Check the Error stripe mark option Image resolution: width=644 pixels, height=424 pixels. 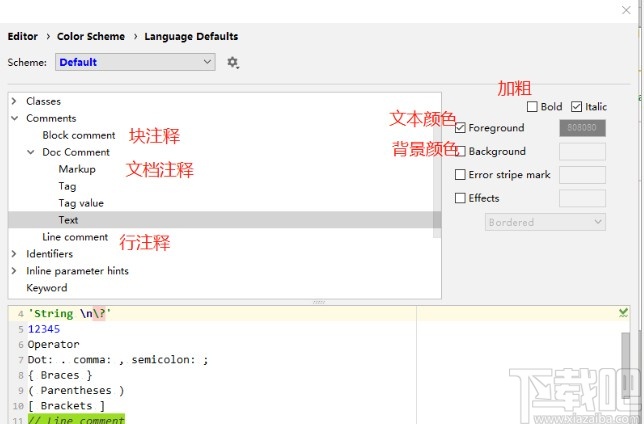[x=460, y=175]
